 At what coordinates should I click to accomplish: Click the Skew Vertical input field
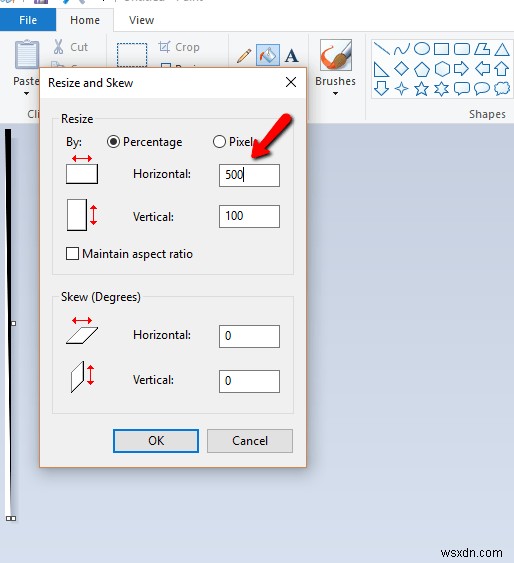pos(249,381)
